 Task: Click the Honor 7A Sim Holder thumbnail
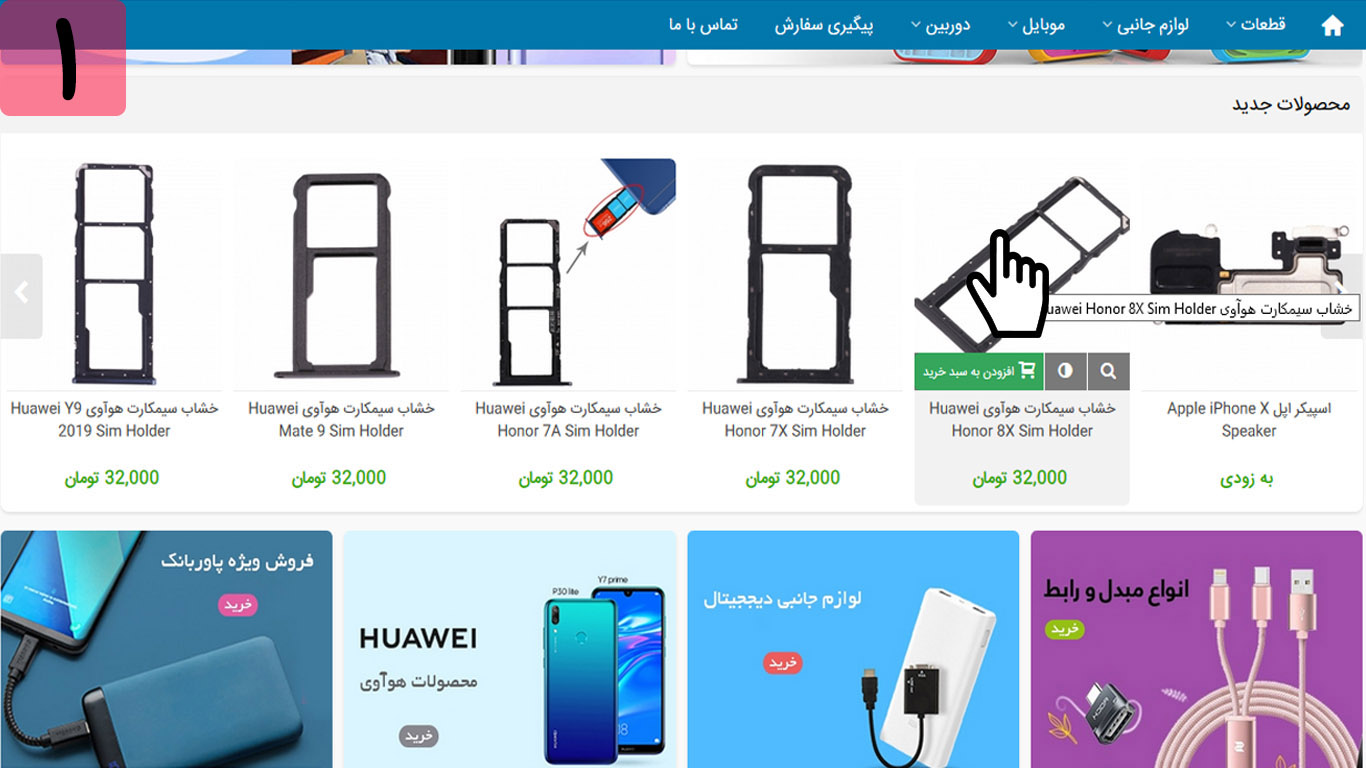click(x=568, y=274)
